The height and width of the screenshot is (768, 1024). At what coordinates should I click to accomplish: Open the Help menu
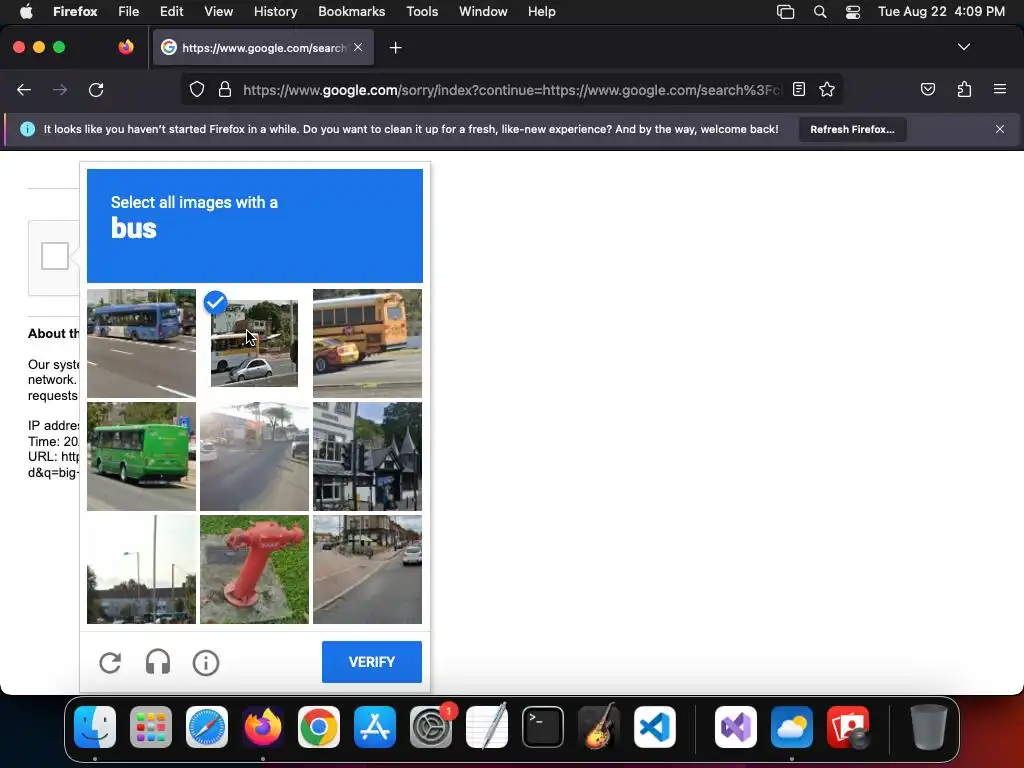click(541, 12)
